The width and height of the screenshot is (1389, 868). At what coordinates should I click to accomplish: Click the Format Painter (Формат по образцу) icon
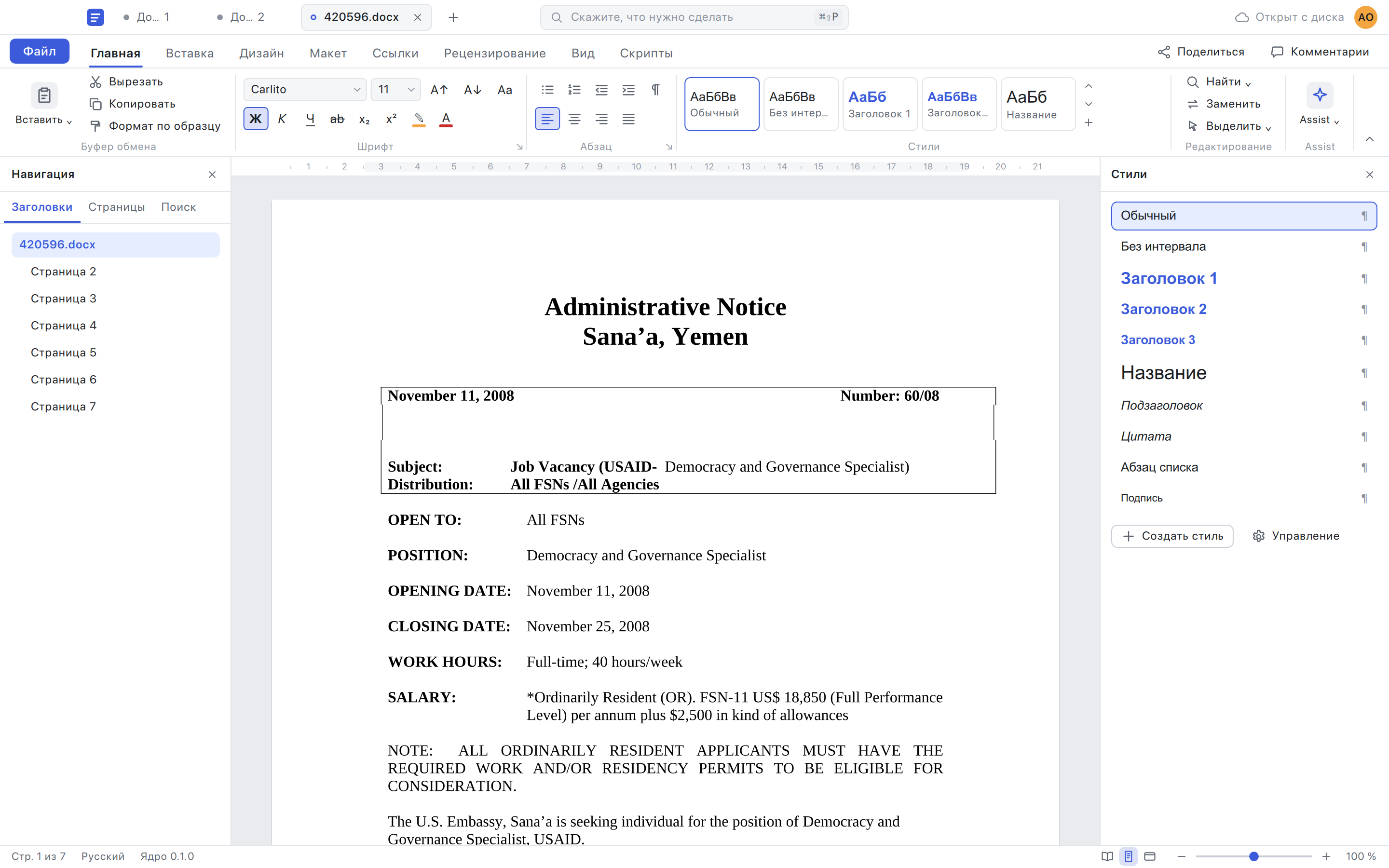click(x=96, y=126)
